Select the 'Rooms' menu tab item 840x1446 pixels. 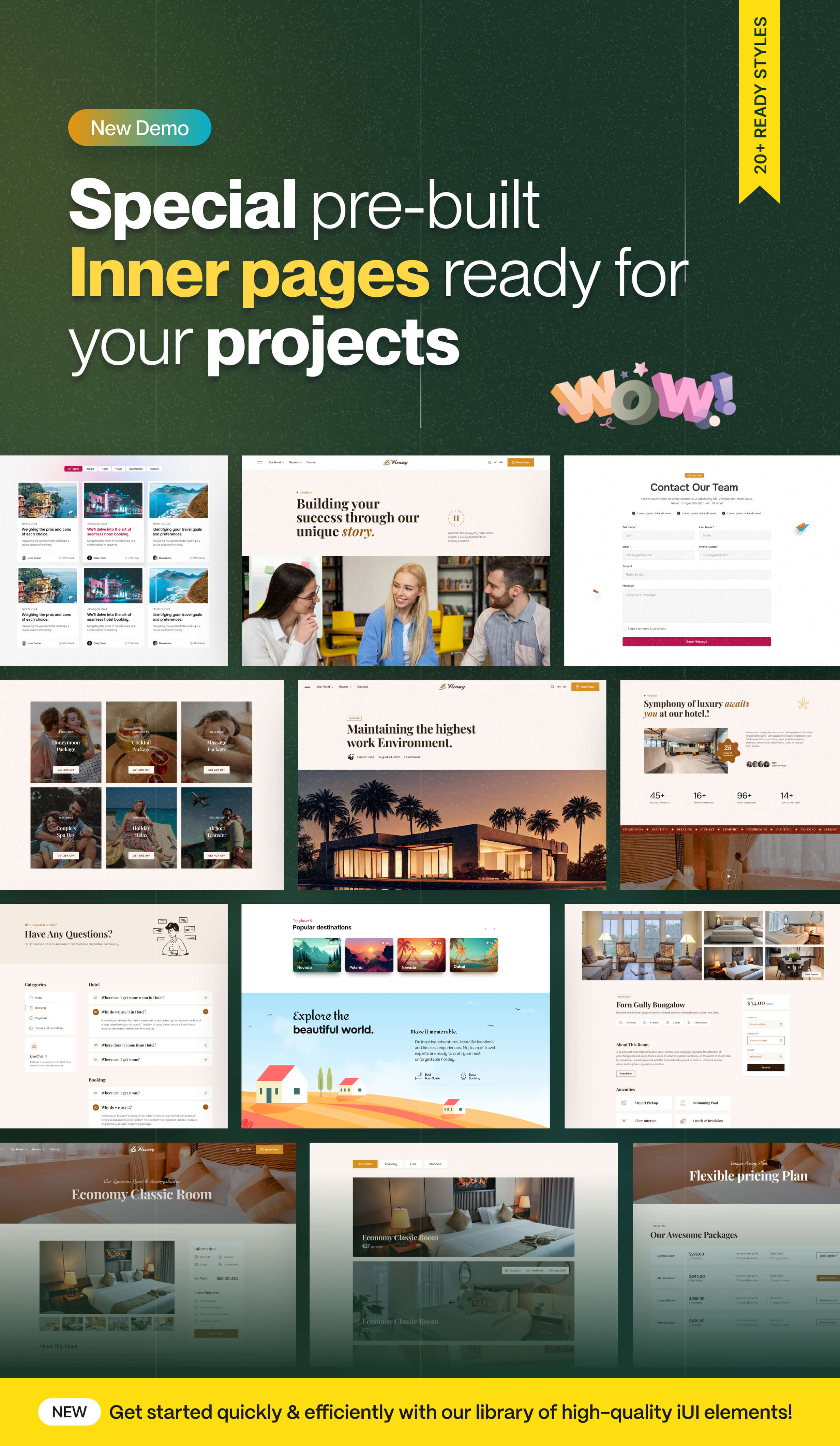click(x=300, y=463)
